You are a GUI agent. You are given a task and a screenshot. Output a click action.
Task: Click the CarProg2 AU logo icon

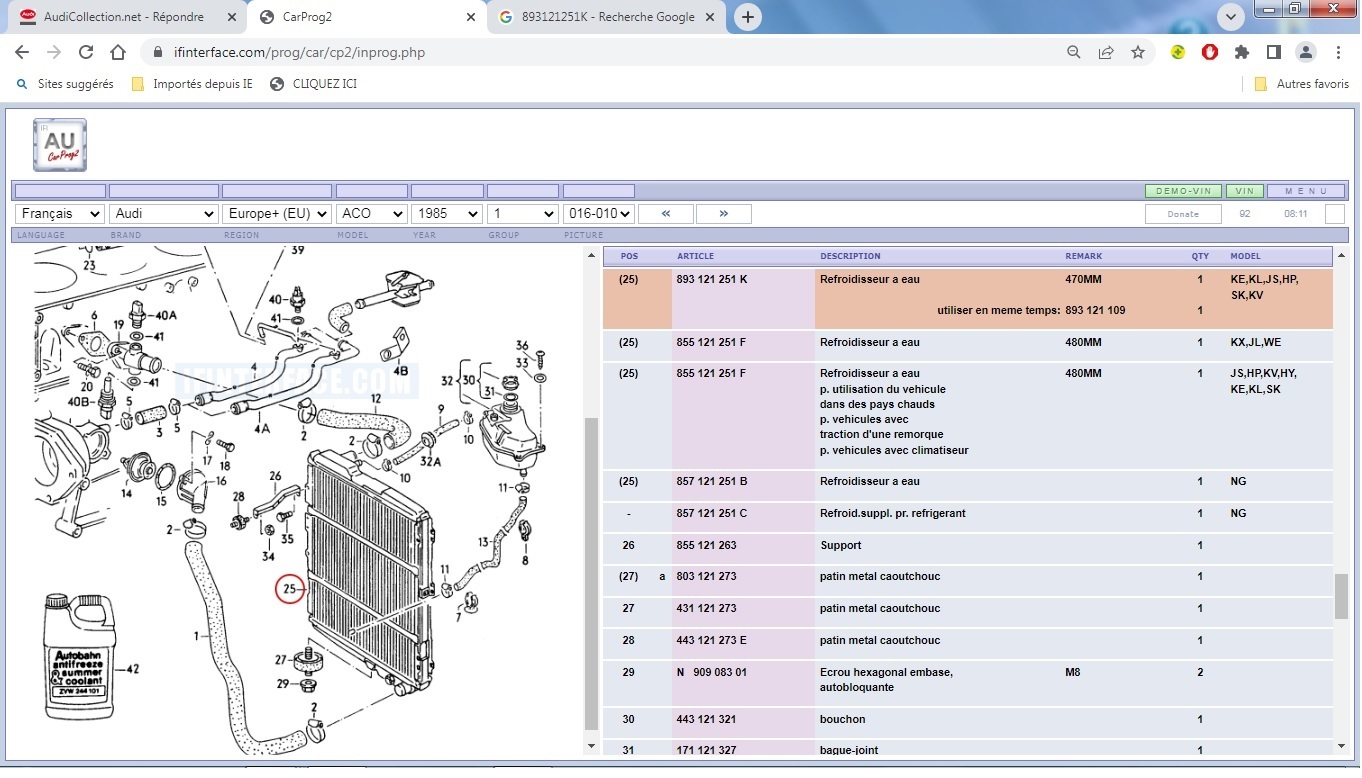coord(60,145)
